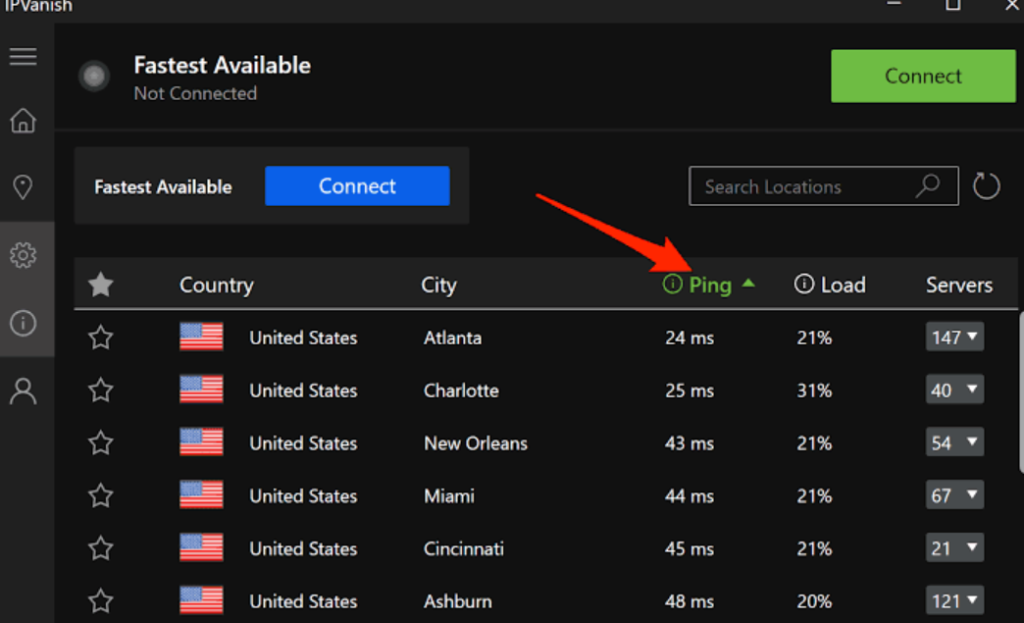Click the 43 ms ping value
Image resolution: width=1024 pixels, height=623 pixels.
[690, 443]
